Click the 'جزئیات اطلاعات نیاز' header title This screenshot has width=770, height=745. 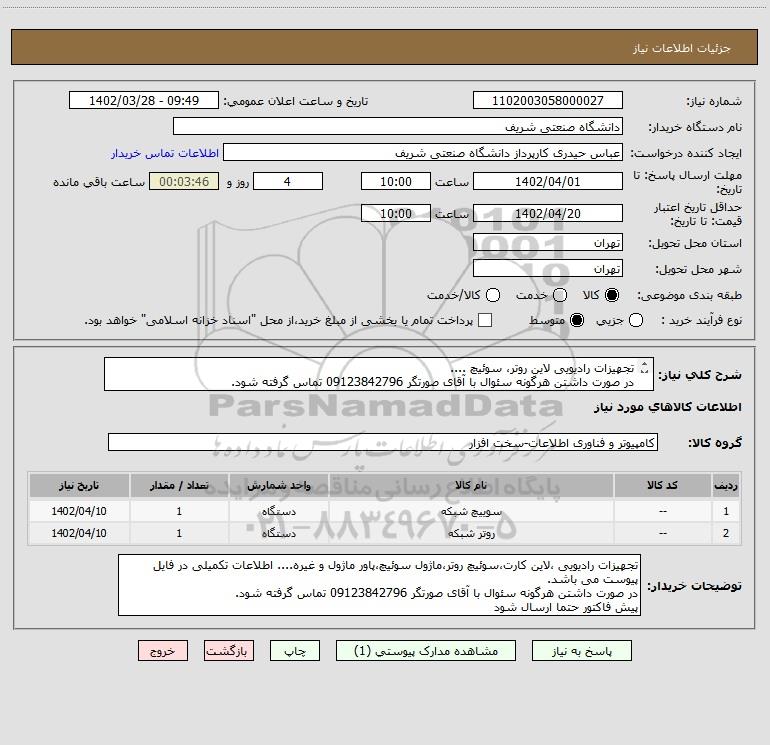pyautogui.click(x=682, y=48)
